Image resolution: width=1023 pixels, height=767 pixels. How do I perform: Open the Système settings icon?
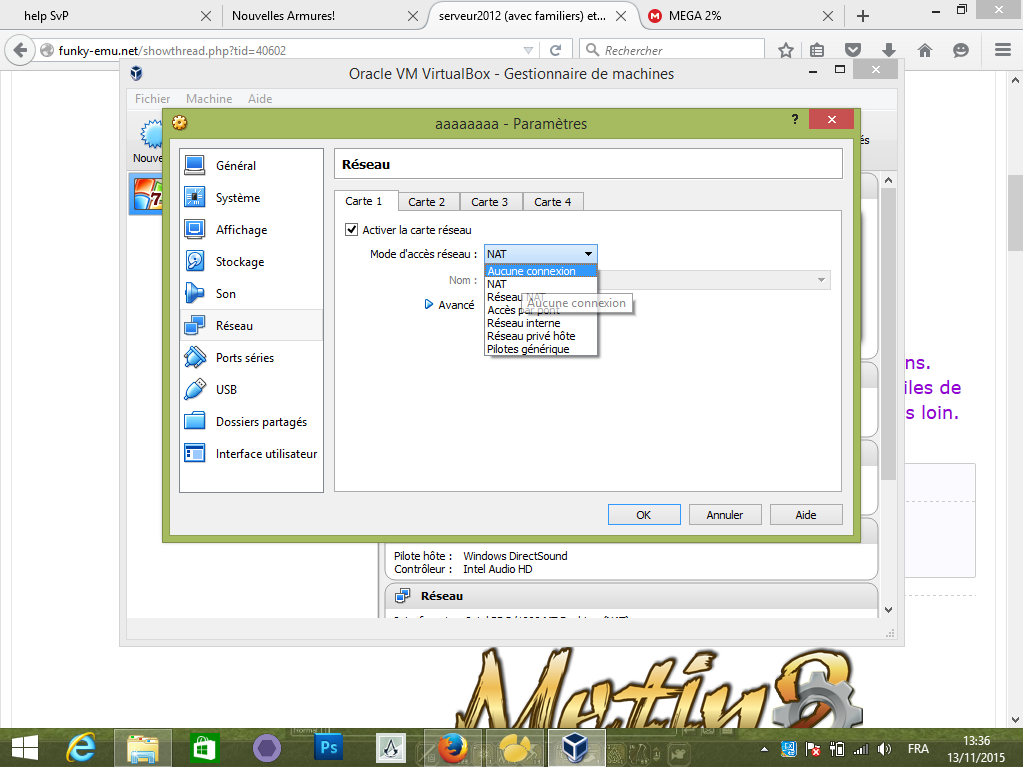(194, 197)
